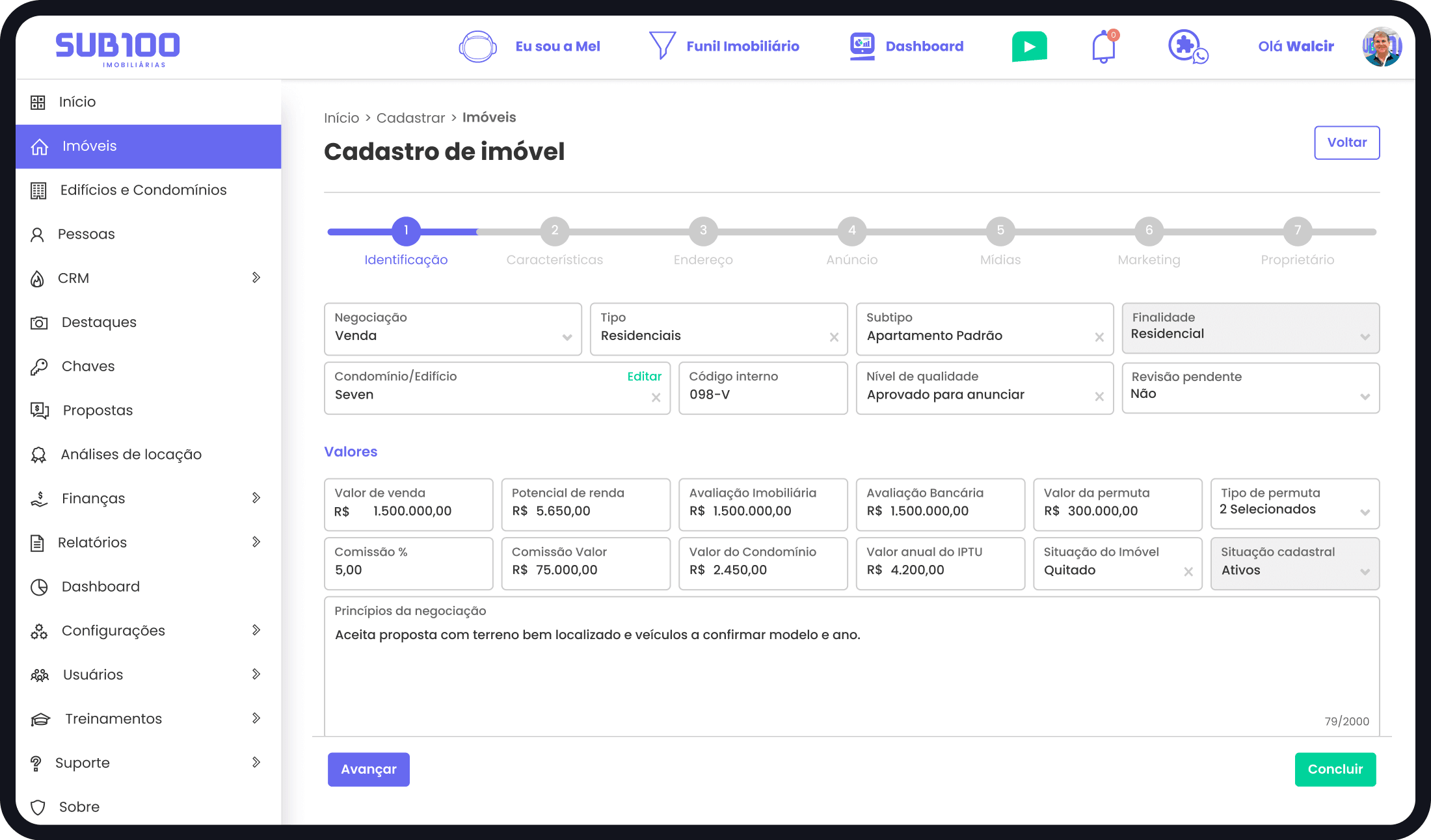This screenshot has width=1431, height=840.
Task: Expand the Configurações submenu chevron
Action: [x=256, y=630]
